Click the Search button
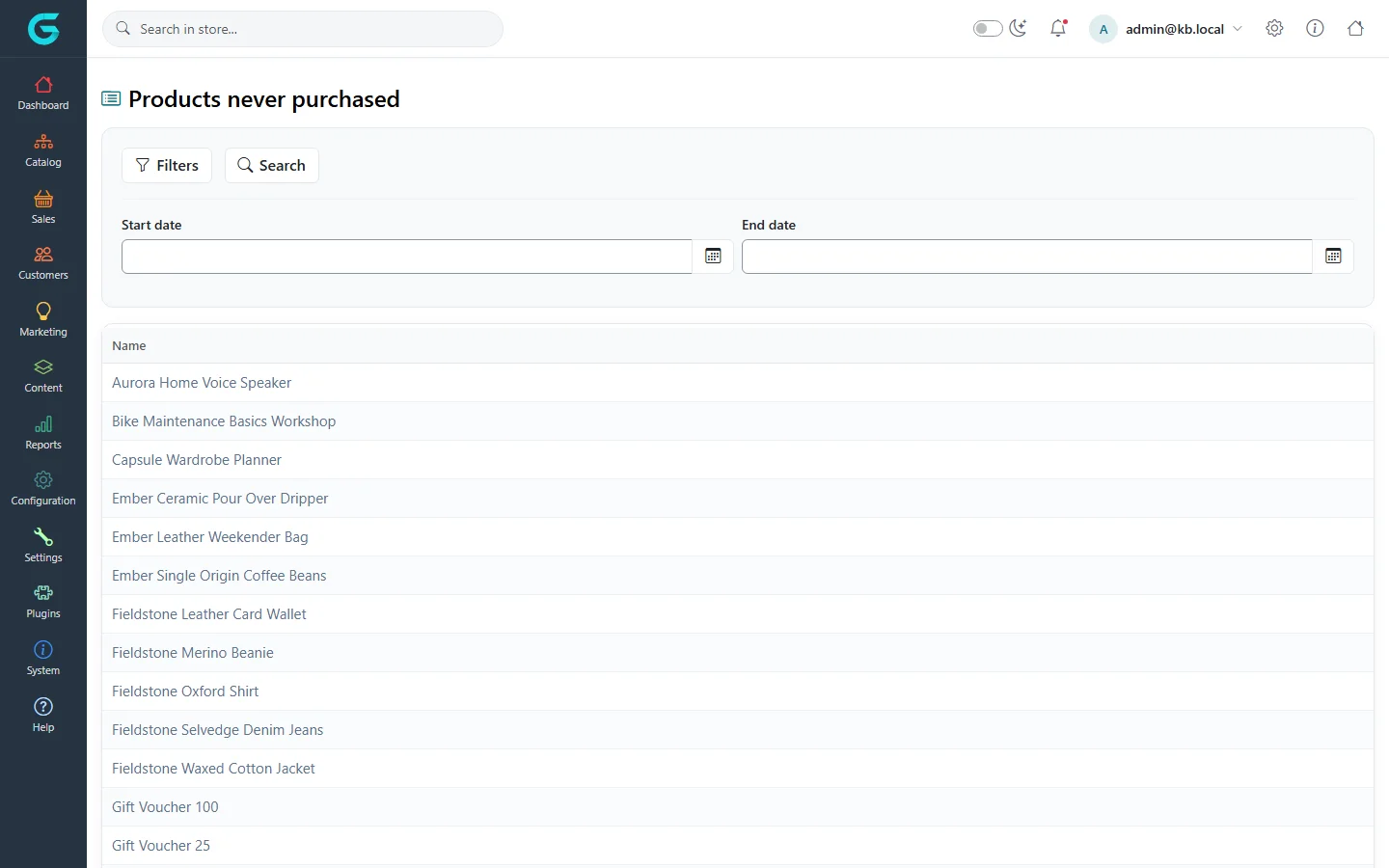This screenshot has height=868, width=1389. pos(272,165)
